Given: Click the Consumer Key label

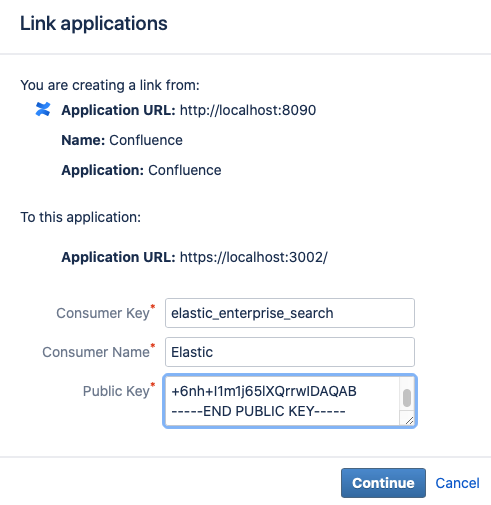Looking at the screenshot, I should click(x=103, y=313).
